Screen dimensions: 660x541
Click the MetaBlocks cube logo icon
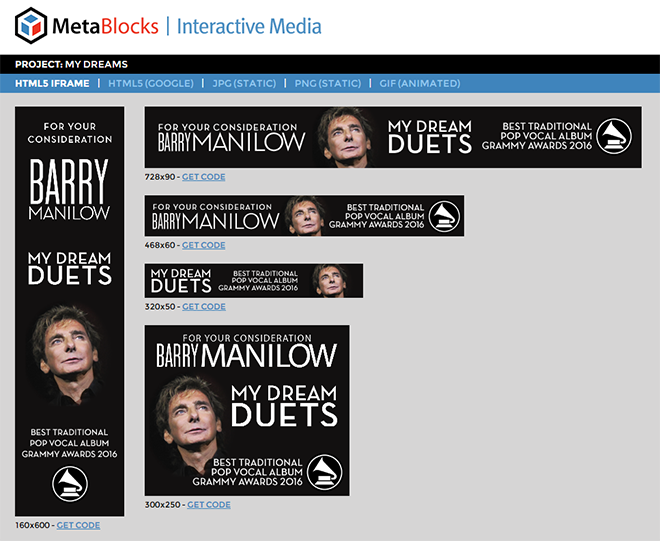pyautogui.click(x=31, y=26)
